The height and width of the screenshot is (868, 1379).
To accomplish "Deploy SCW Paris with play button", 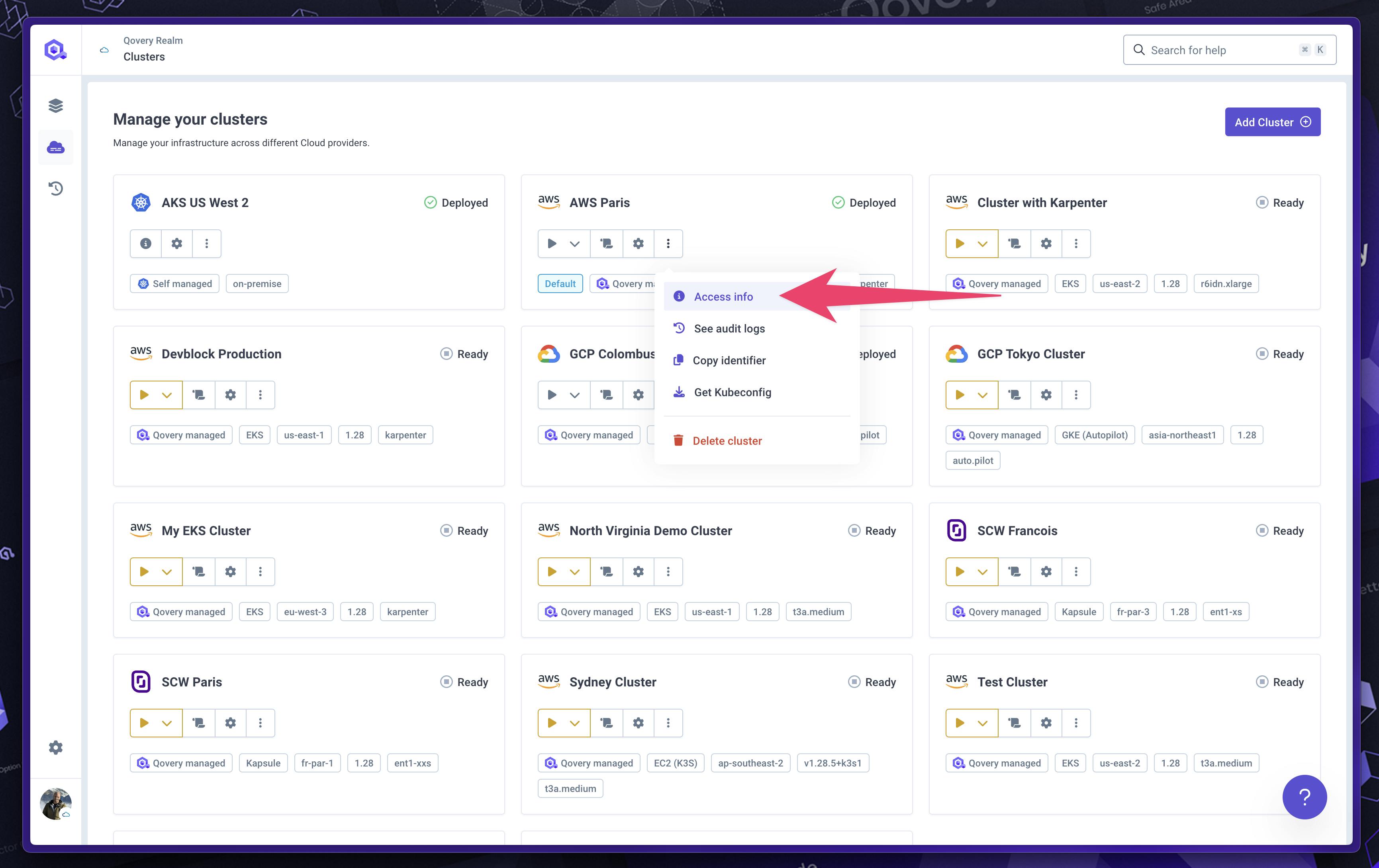I will 144,723.
